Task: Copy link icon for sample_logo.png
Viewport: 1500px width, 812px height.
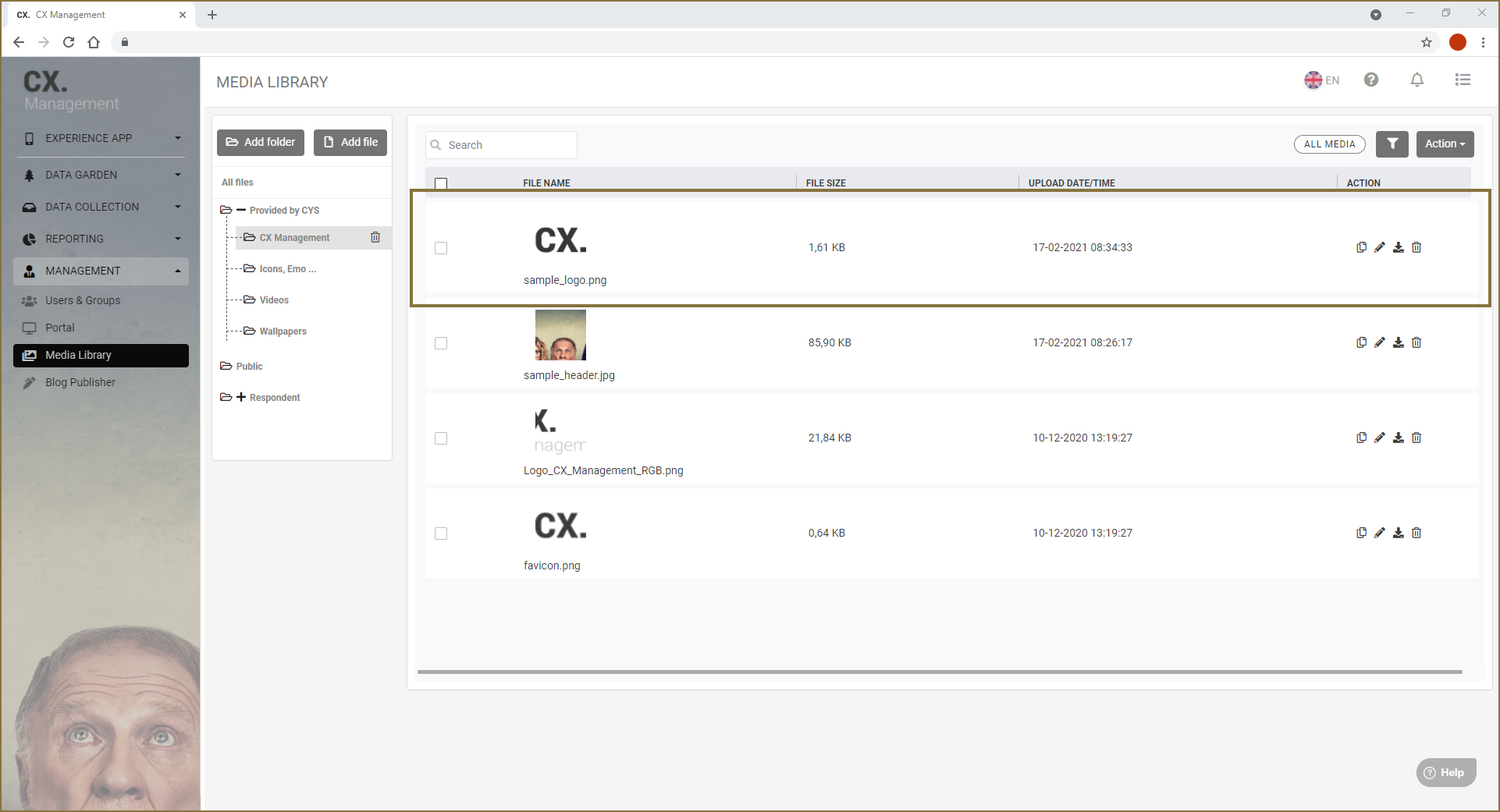Action: (1361, 247)
